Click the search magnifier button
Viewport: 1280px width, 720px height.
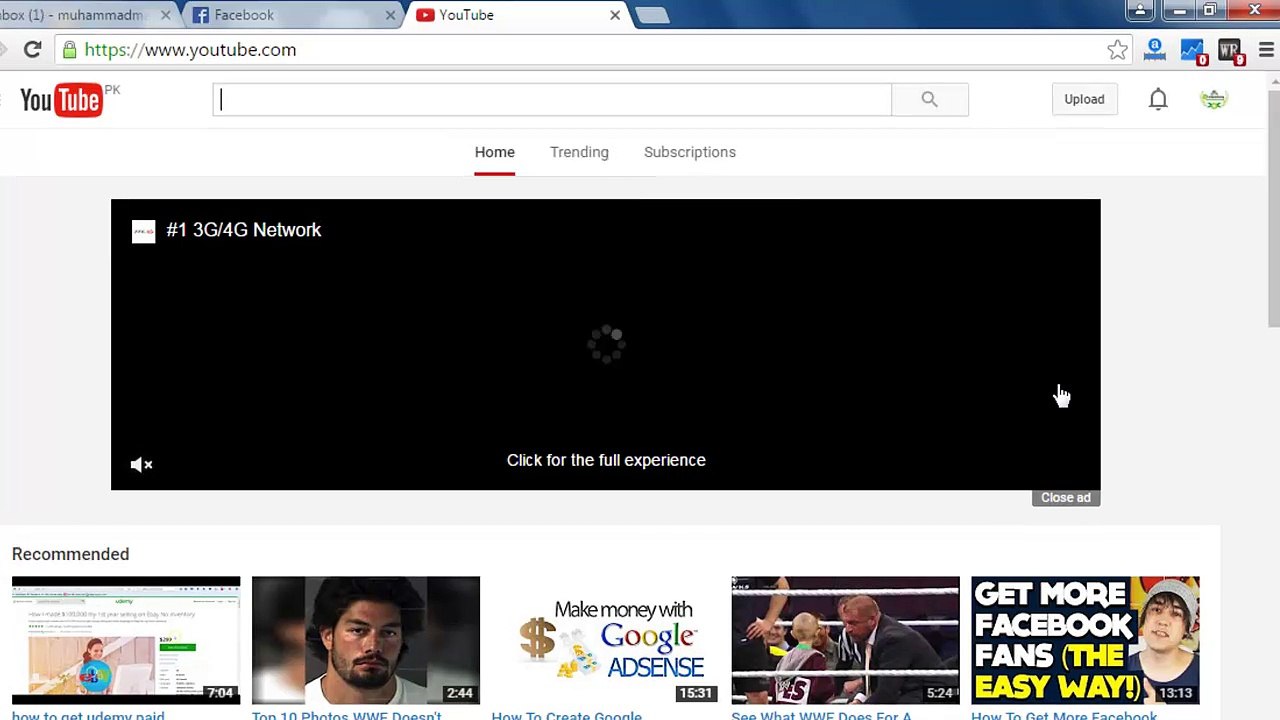[x=930, y=99]
